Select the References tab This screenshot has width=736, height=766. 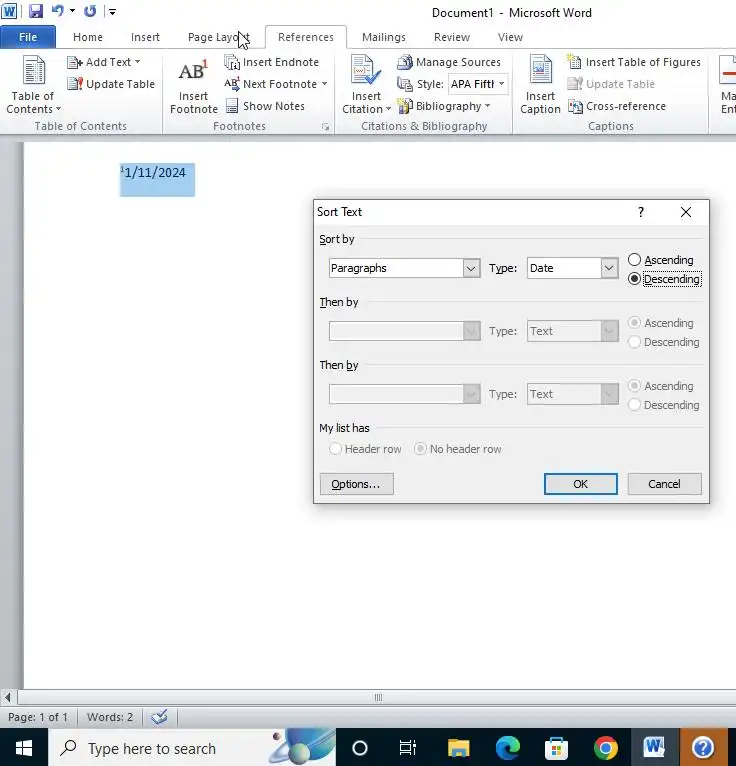306,37
